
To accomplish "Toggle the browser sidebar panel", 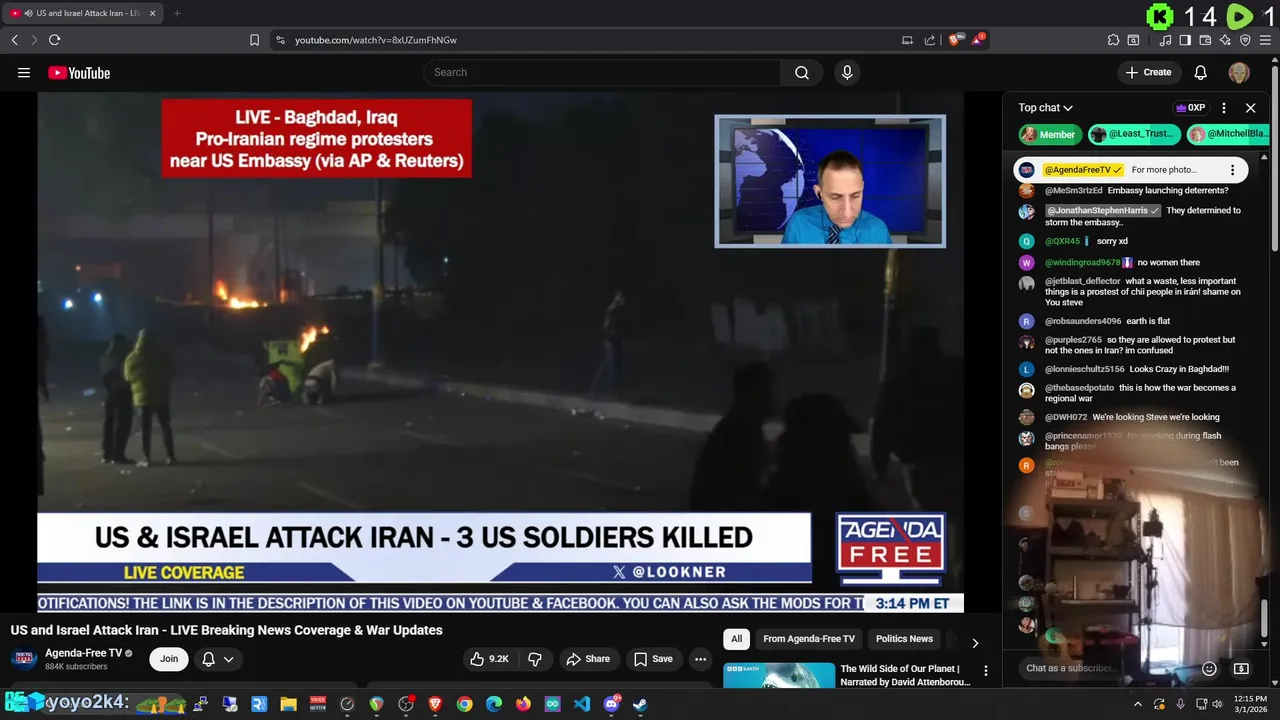I will (x=1185, y=40).
